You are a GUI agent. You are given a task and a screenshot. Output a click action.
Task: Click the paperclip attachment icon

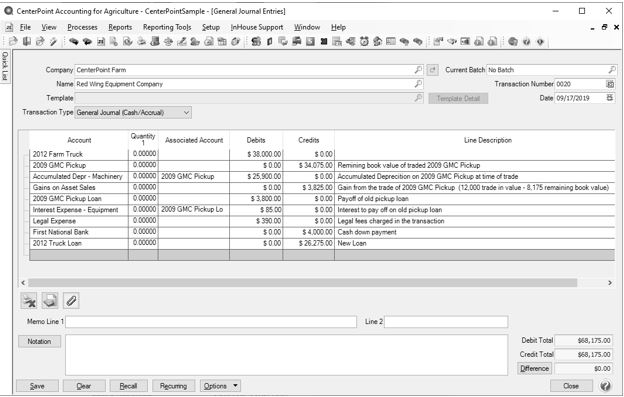click(71, 301)
